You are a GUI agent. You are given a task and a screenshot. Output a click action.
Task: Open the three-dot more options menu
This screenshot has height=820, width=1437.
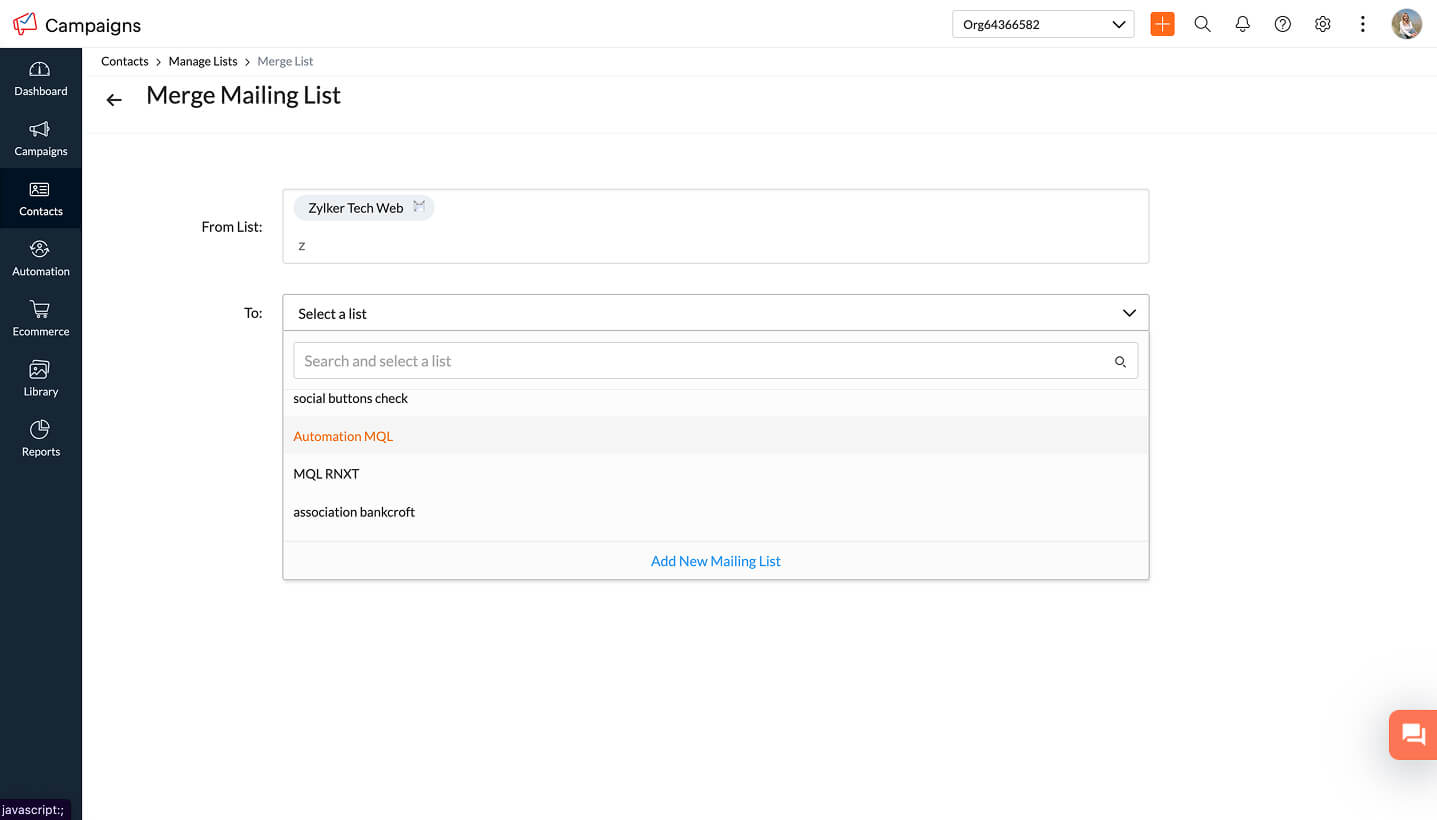pos(1362,24)
